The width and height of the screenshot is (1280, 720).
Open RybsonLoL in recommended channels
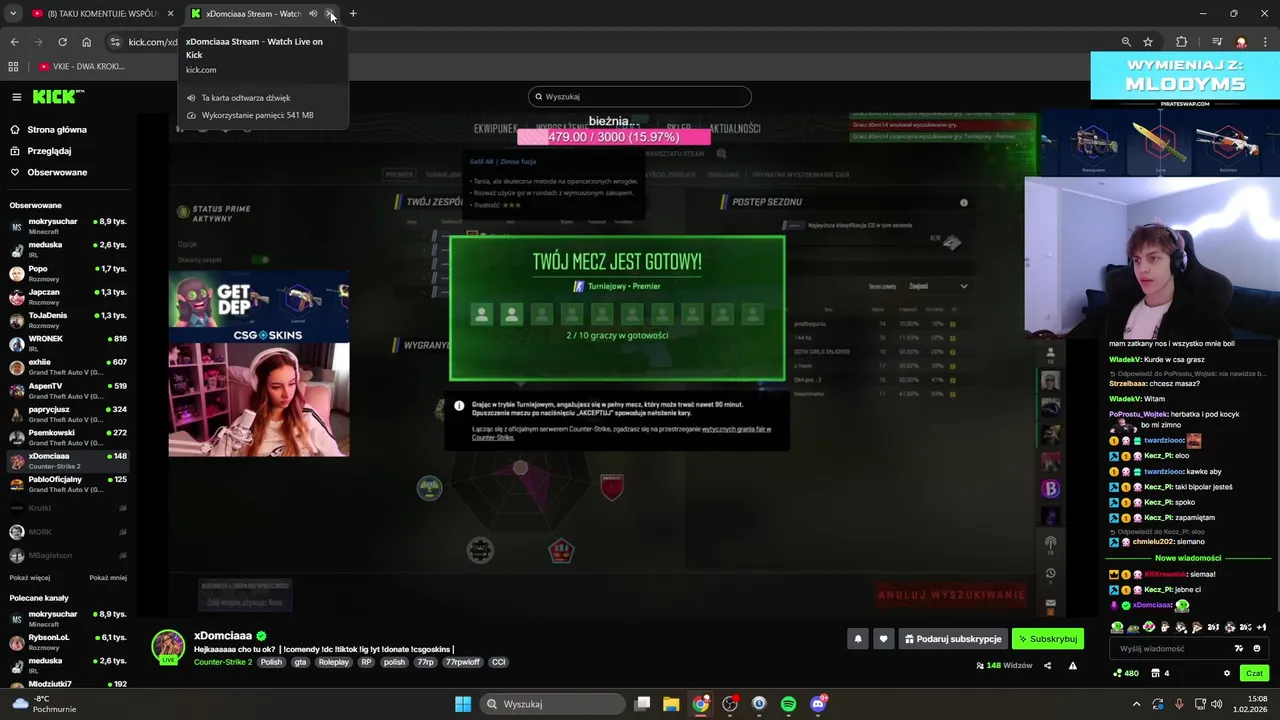(x=67, y=642)
